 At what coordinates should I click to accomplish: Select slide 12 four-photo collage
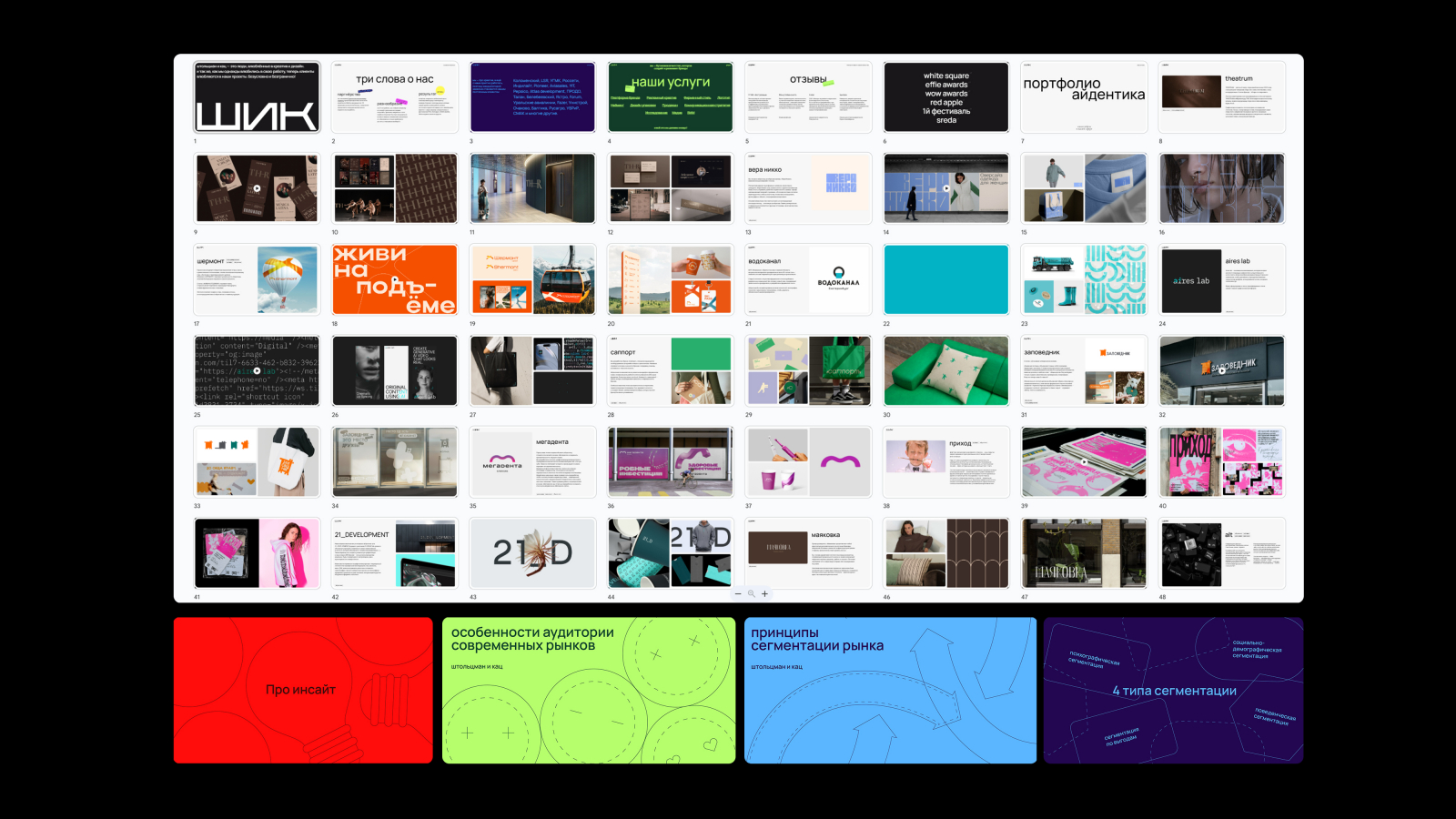[x=671, y=188]
